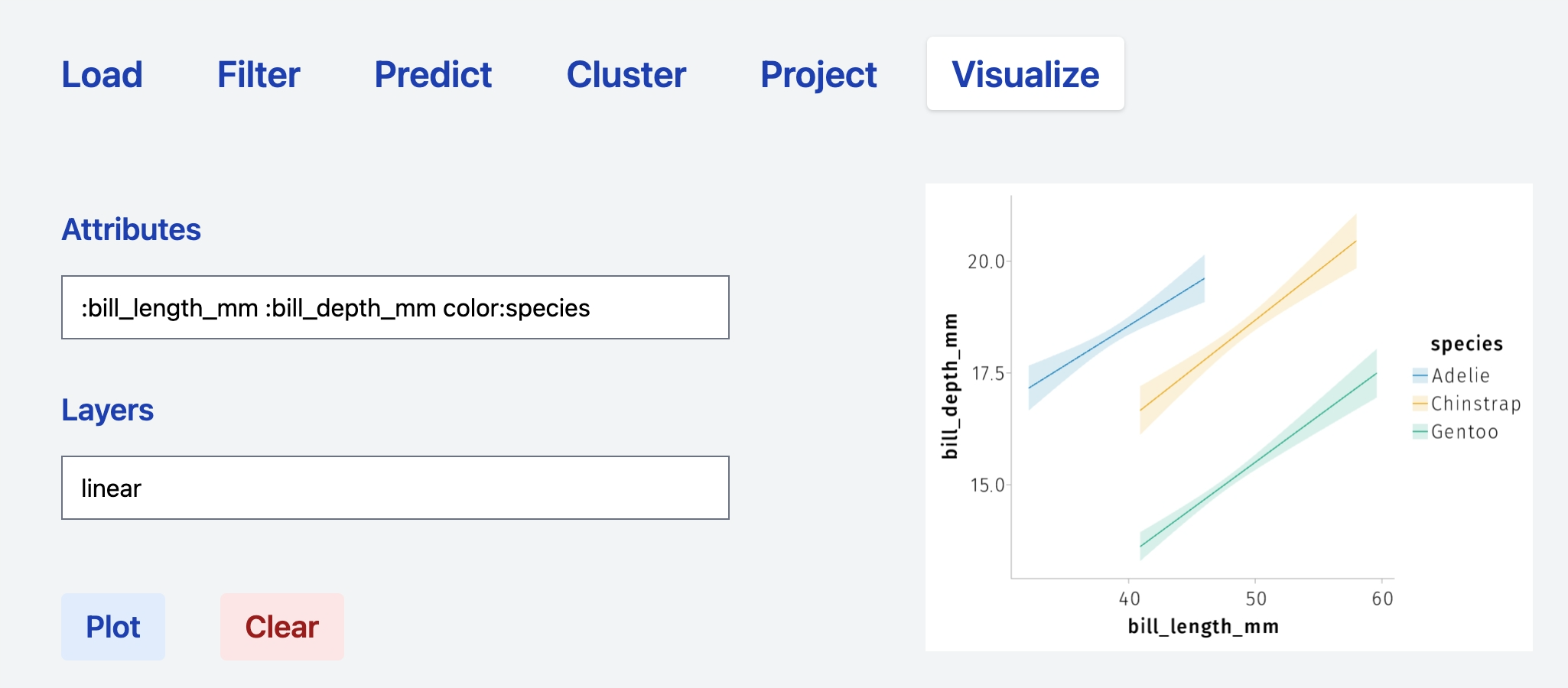Focus the Attributes input field
Image resolution: width=1568 pixels, height=688 pixels.
pyautogui.click(x=395, y=307)
